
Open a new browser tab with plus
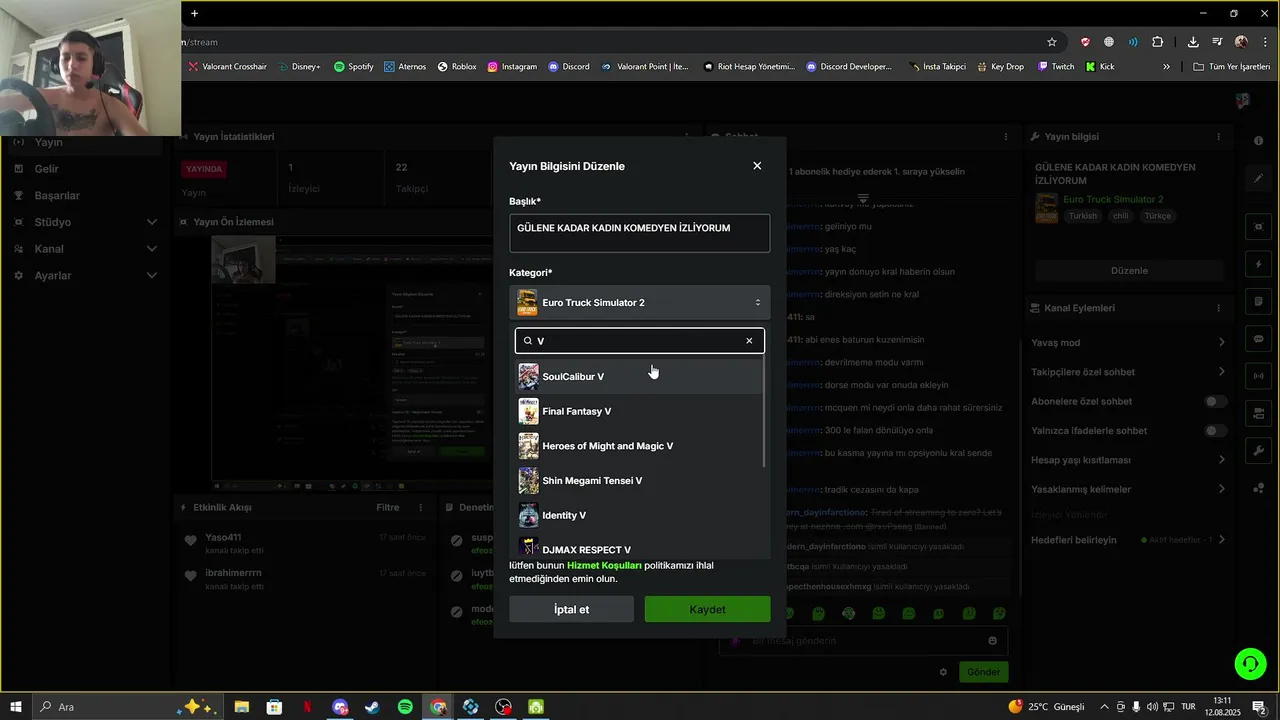click(x=194, y=13)
